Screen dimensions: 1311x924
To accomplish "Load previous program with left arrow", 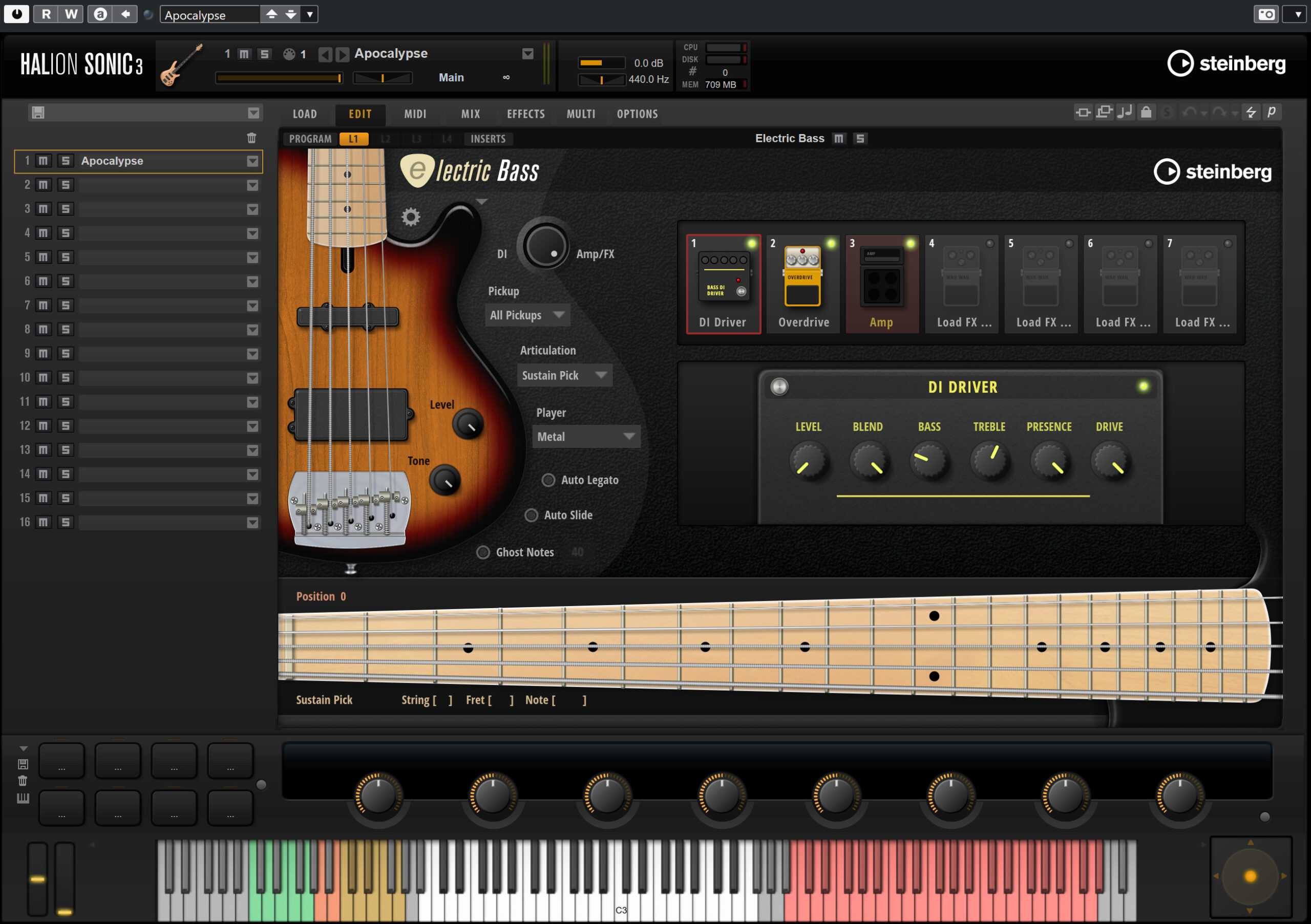I will coord(324,54).
